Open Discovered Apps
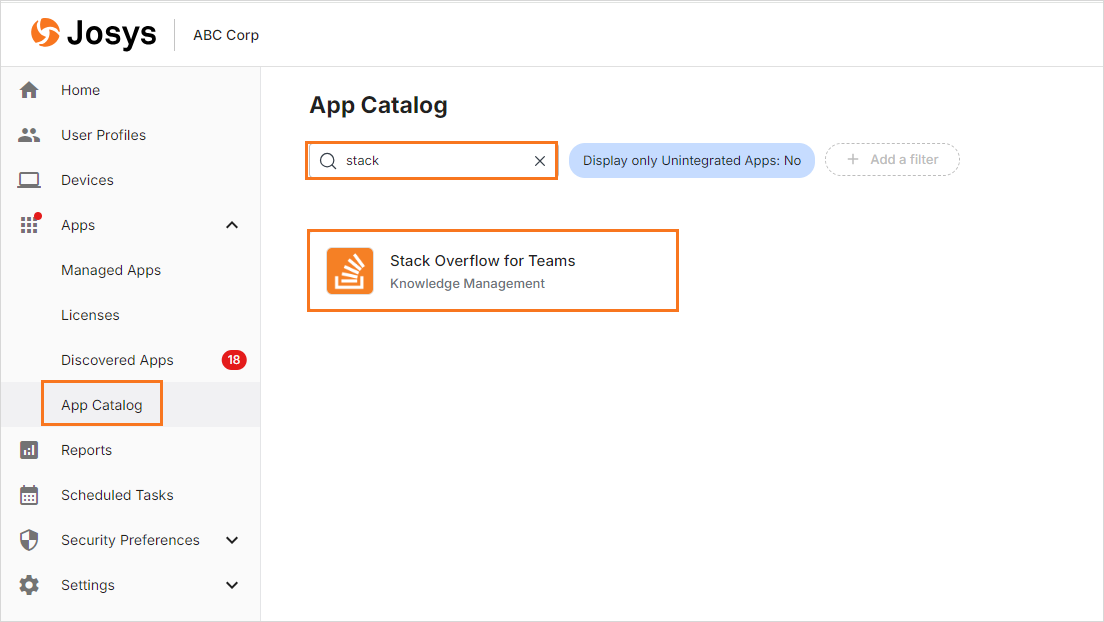This screenshot has height=622, width=1104. click(117, 360)
